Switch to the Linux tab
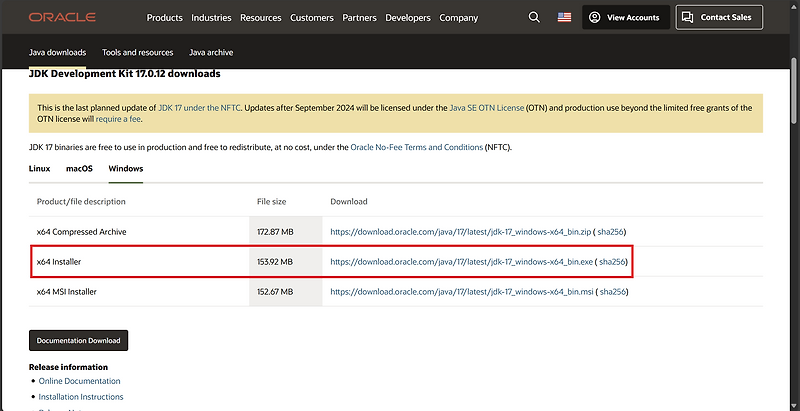Screen dimensions: 800x411 41,168
